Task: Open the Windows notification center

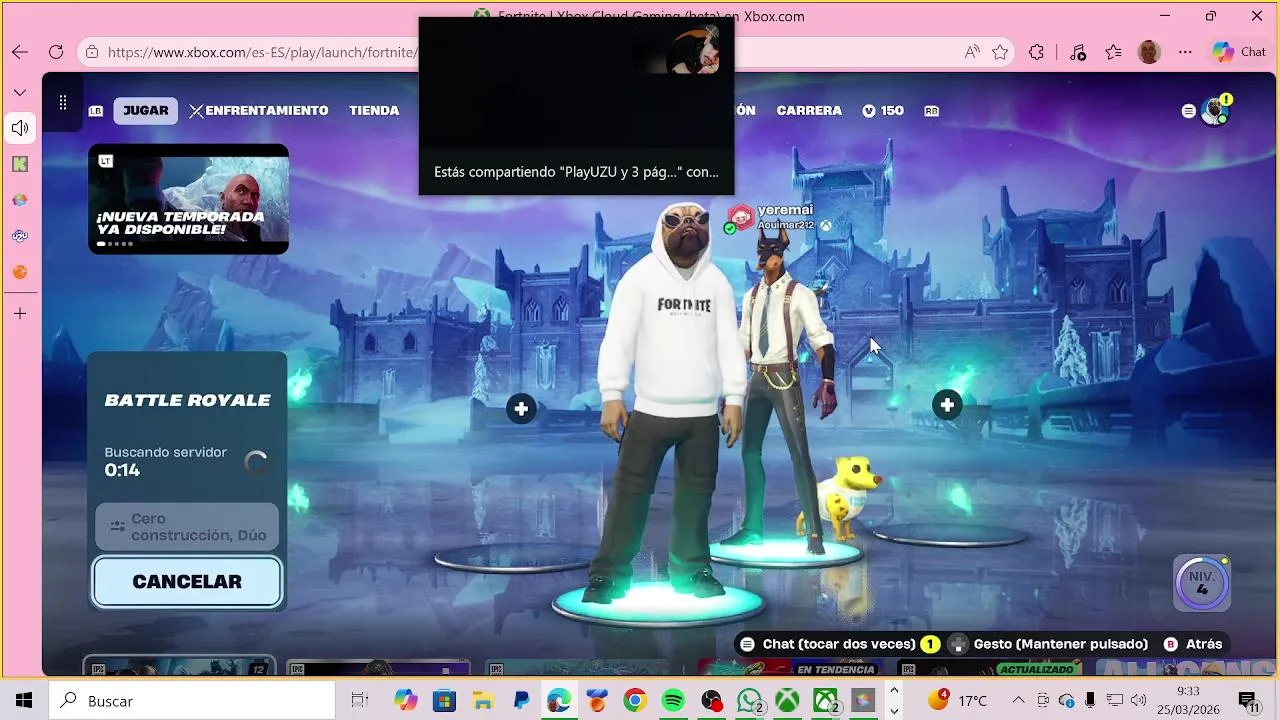Action: (x=1248, y=701)
